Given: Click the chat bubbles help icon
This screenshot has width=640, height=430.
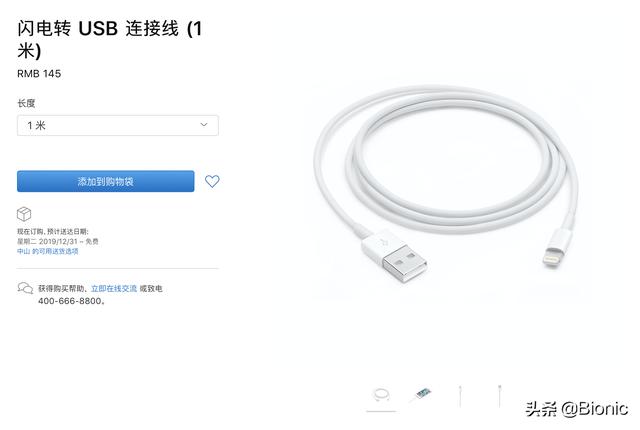Looking at the screenshot, I should coord(25,288).
